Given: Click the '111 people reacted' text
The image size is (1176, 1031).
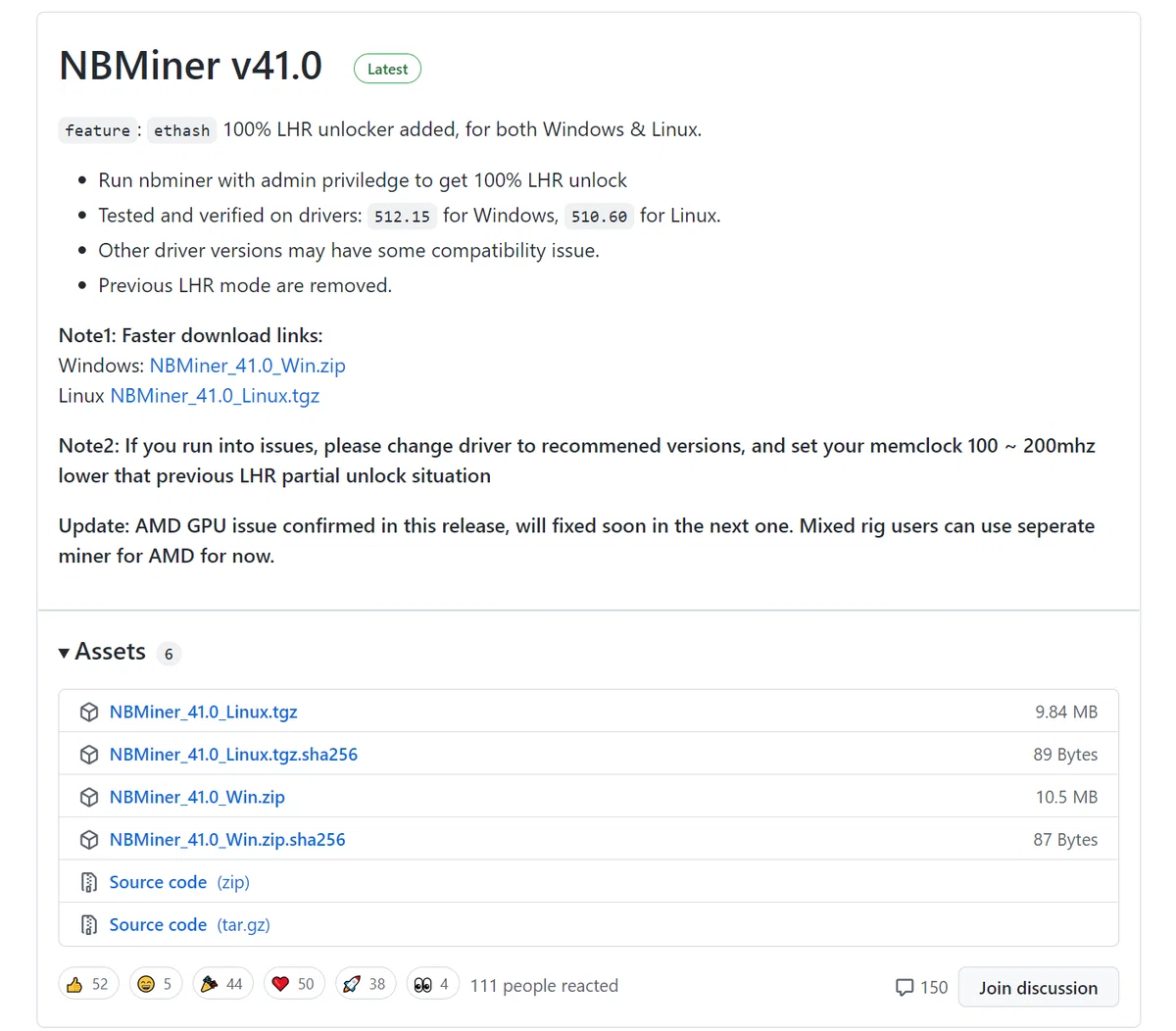Looking at the screenshot, I should 544,986.
